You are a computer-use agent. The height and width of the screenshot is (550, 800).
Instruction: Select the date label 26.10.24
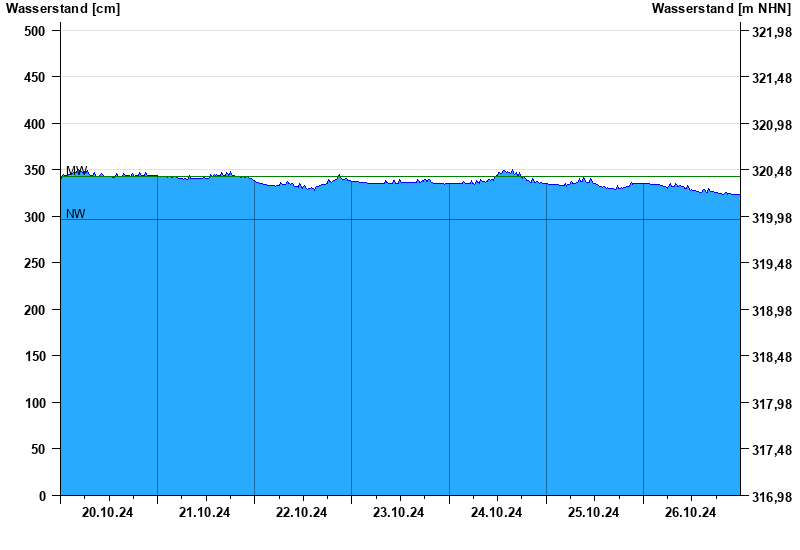tap(691, 513)
